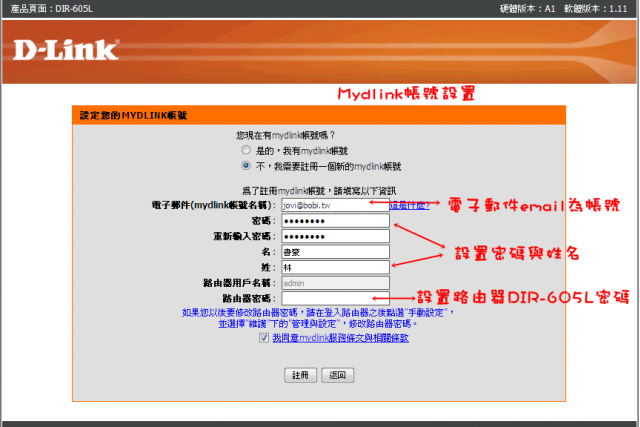Image resolution: width=640 pixels, height=427 pixels.
Task: Open the '這是什麼?' help link
Action: tap(409, 205)
